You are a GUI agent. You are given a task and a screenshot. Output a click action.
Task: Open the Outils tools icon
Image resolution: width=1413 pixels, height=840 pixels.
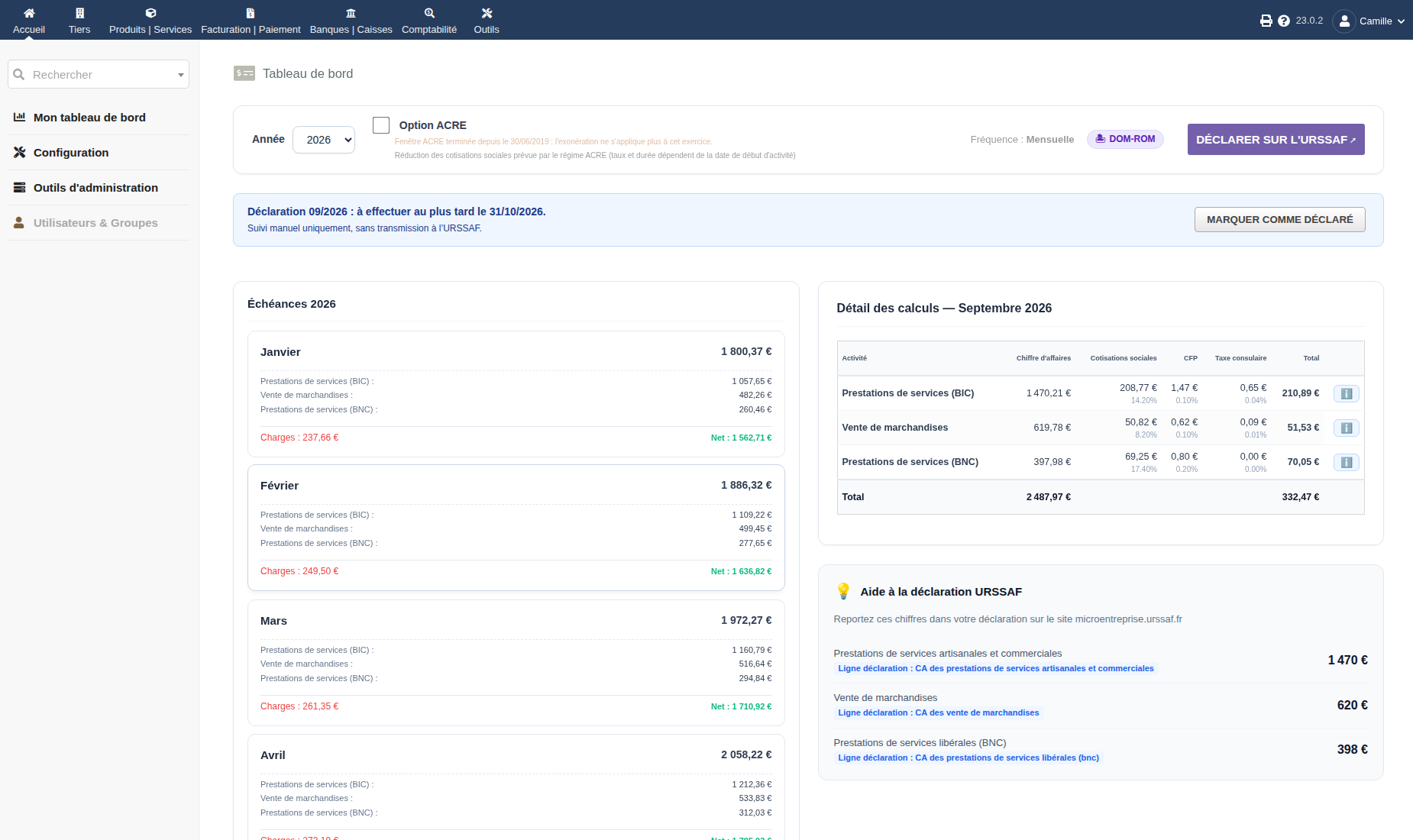click(487, 13)
